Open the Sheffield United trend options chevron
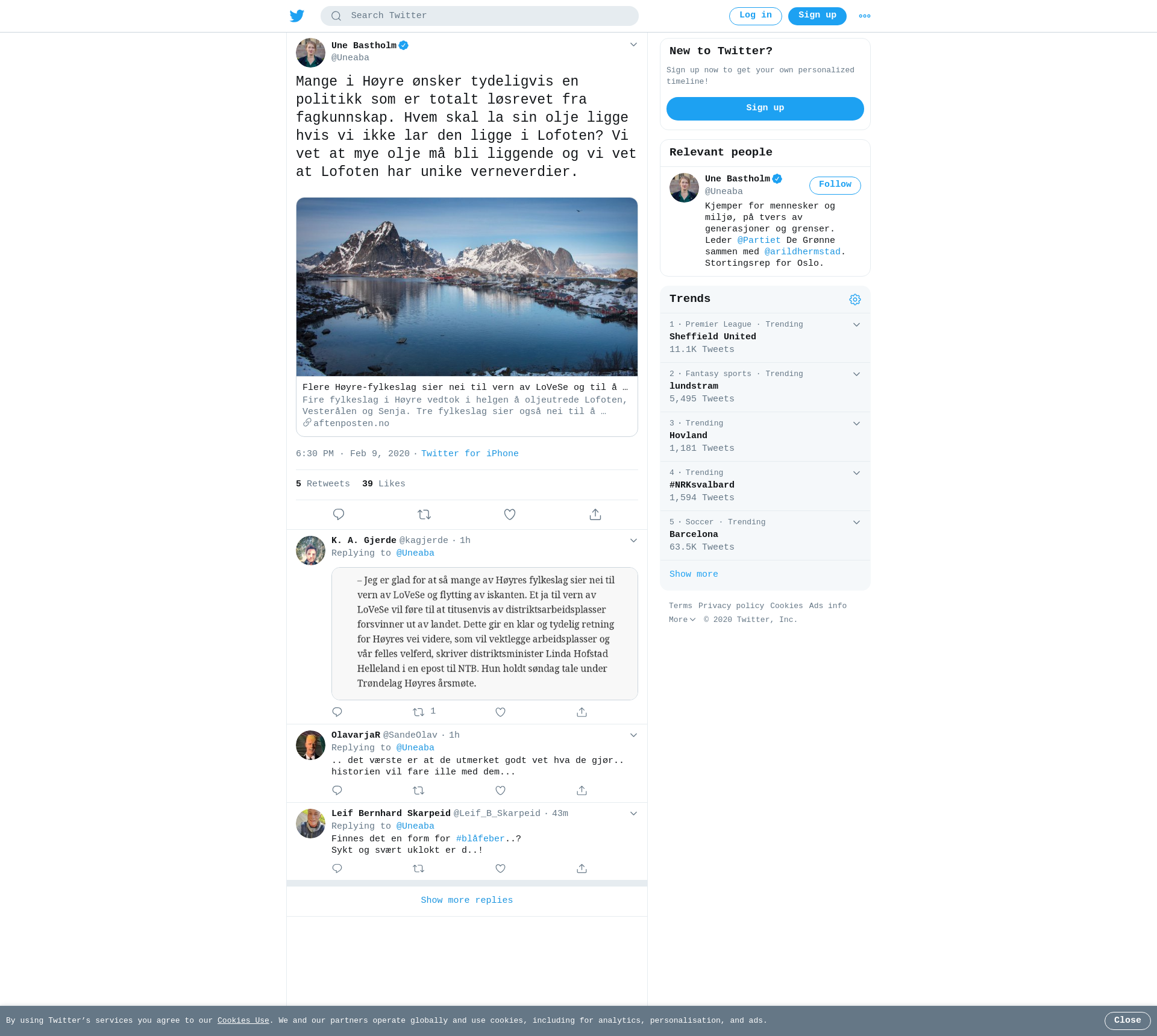Screen dimensions: 1157x1036 point(856,325)
